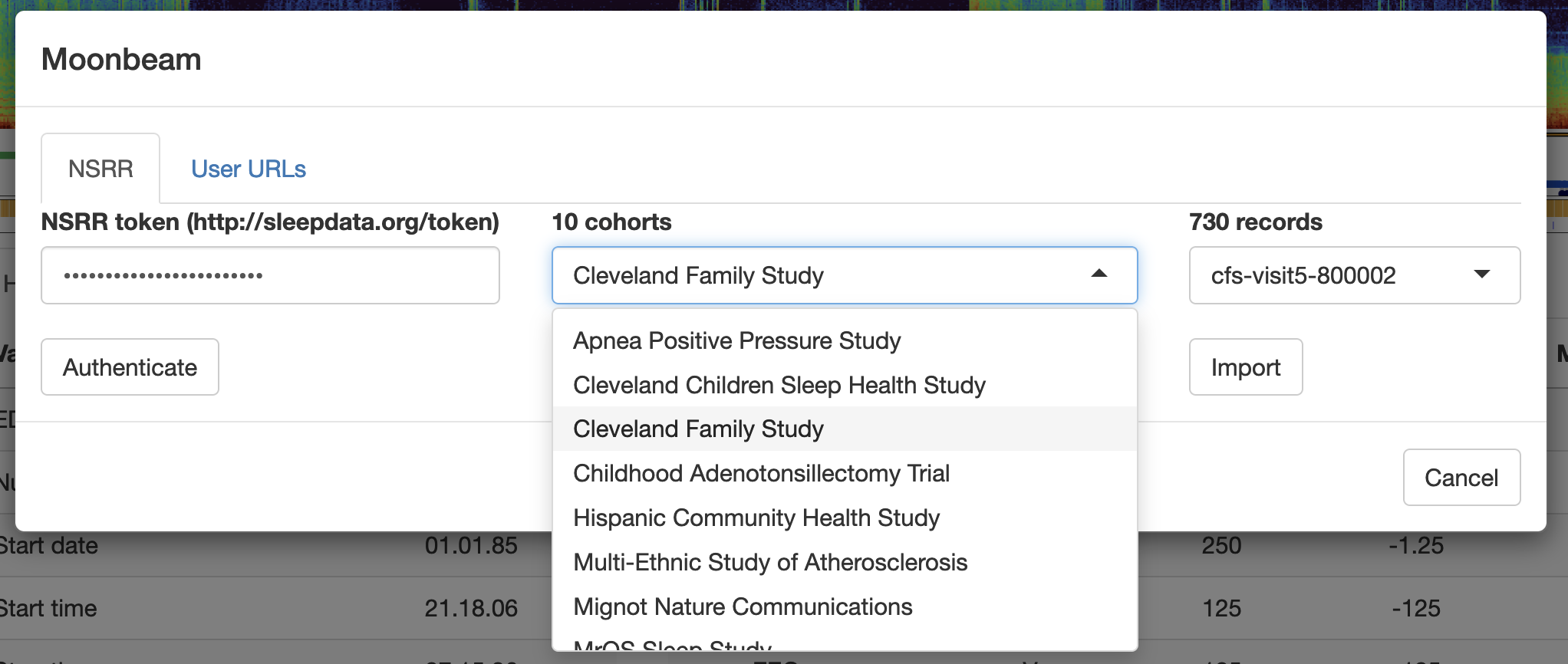
Task: Click the Import button
Action: 1245,367
